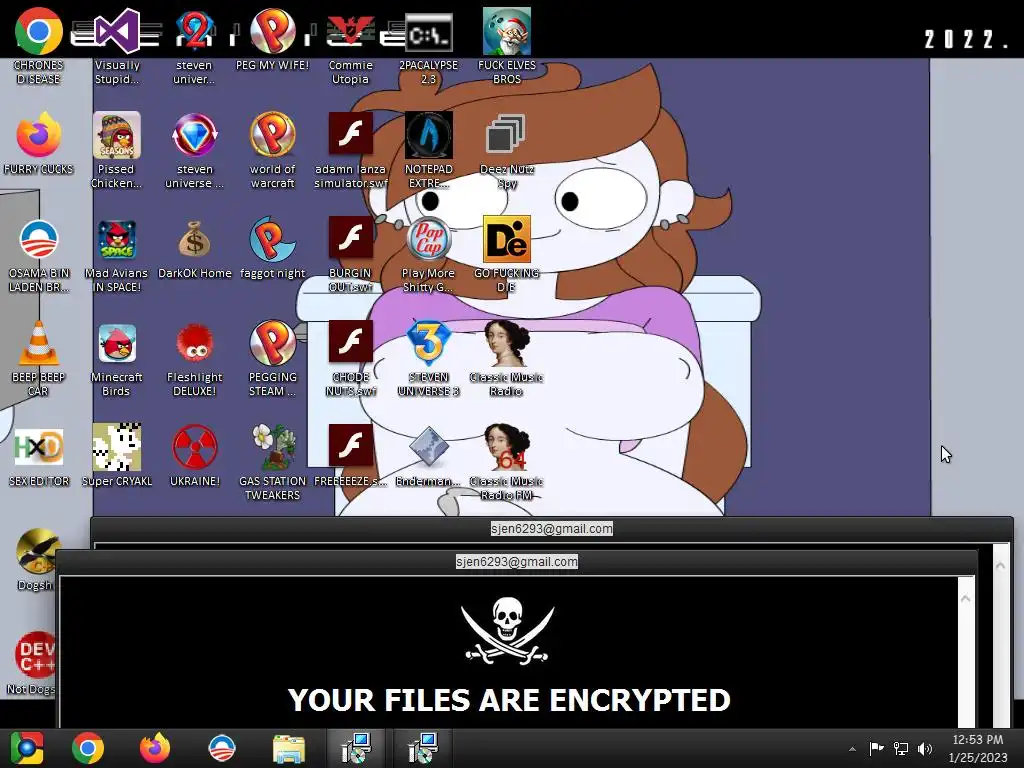Launch Chrome from the taskbar

88,748
